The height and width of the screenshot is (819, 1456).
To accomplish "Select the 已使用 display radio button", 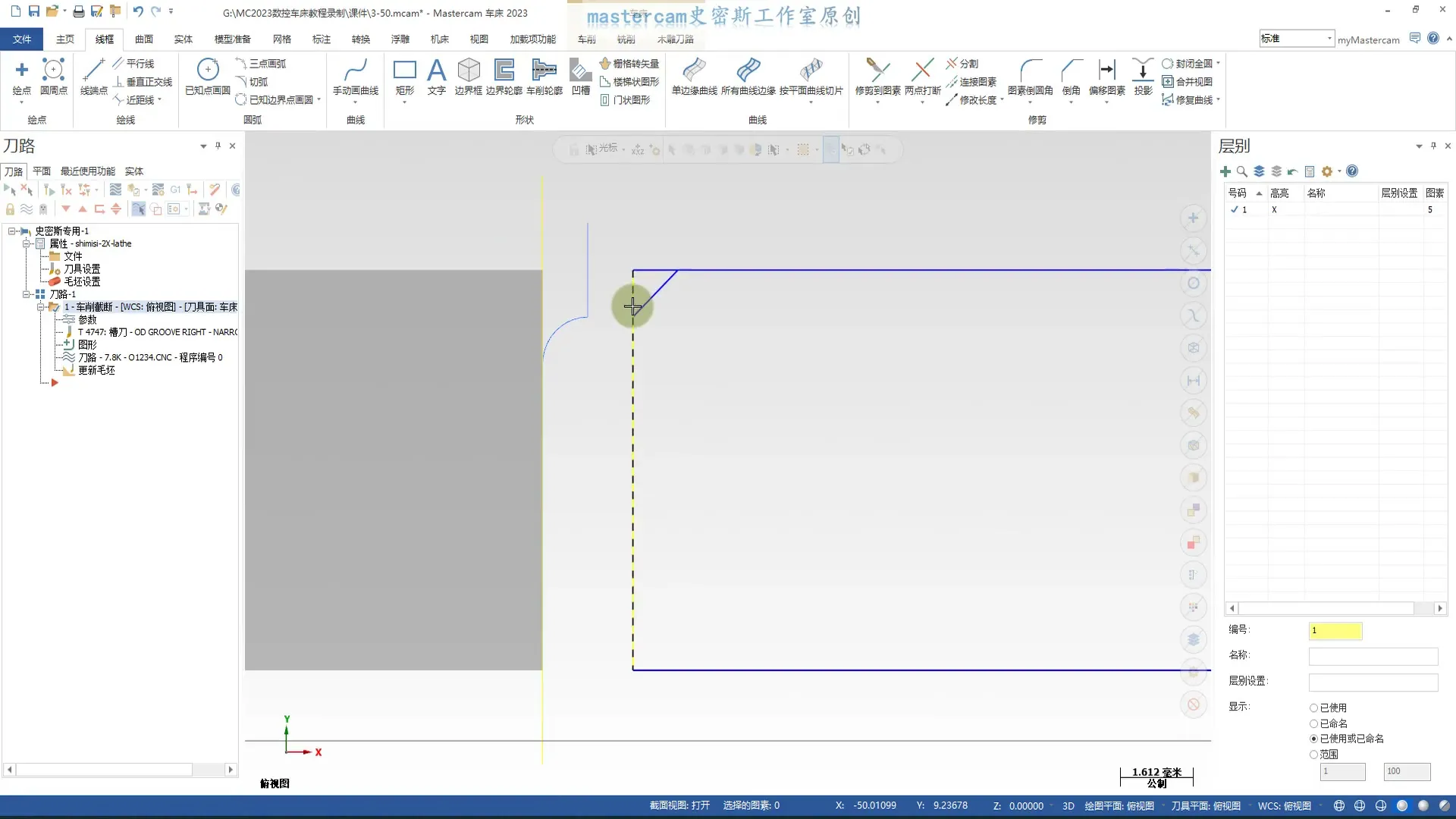I will coord(1314,708).
